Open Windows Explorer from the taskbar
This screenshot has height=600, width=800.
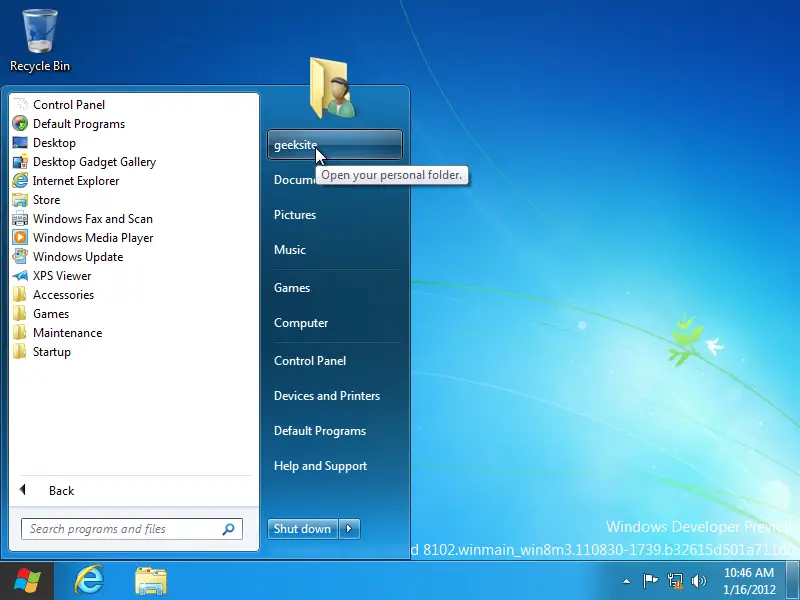click(x=151, y=581)
